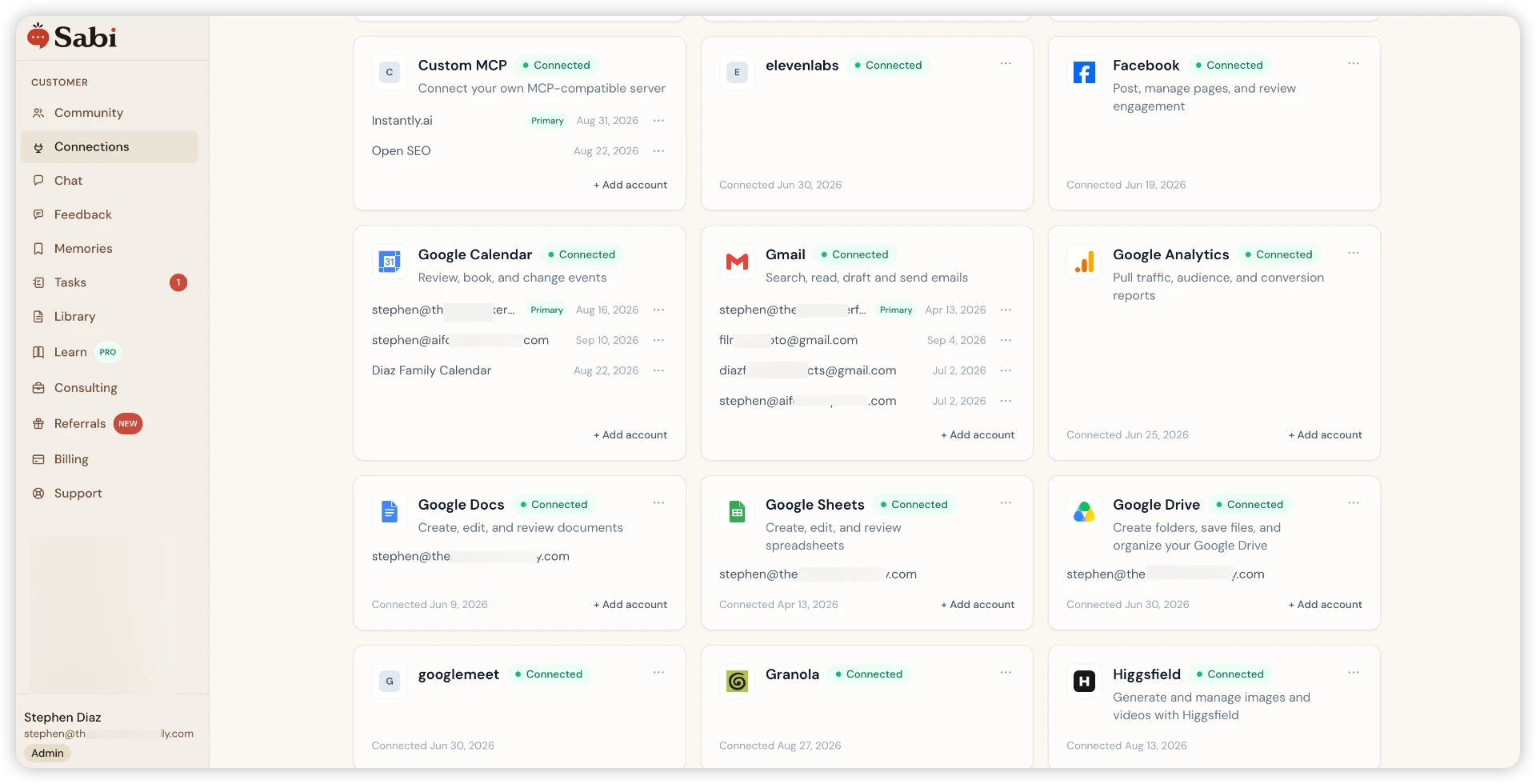Add another Gmail account
This screenshot has height=784, width=1536.
pyautogui.click(x=978, y=435)
